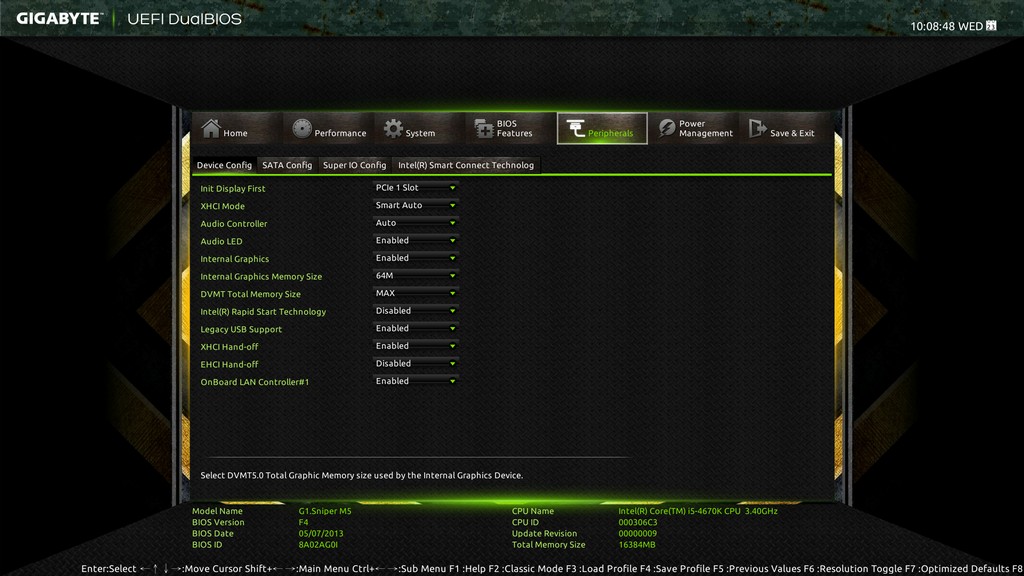The width and height of the screenshot is (1024, 576).
Task: Open the Internal Graphics Memory Size 64M dropdown
Action: (415, 276)
